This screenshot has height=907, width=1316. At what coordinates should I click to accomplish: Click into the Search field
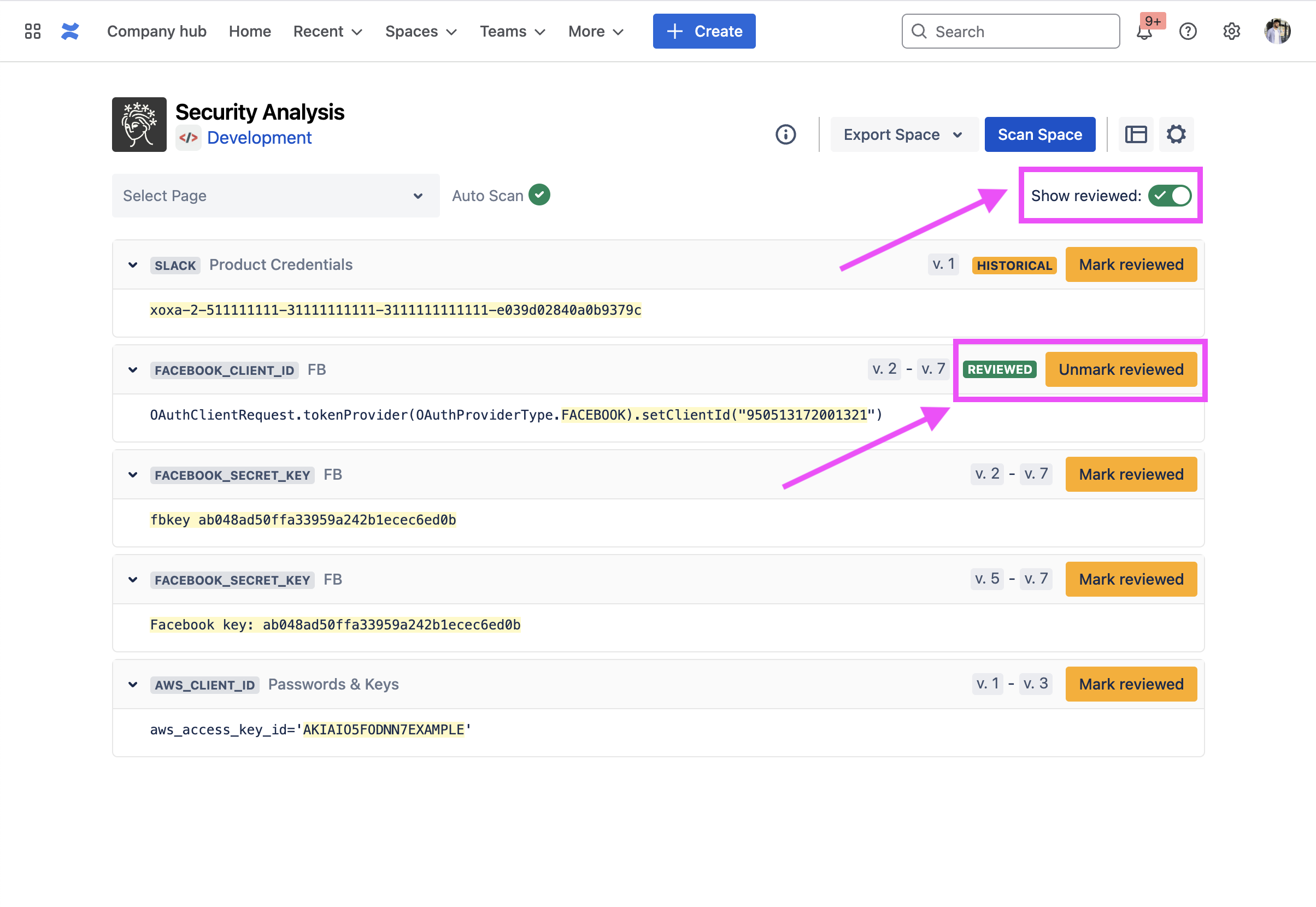point(1010,31)
